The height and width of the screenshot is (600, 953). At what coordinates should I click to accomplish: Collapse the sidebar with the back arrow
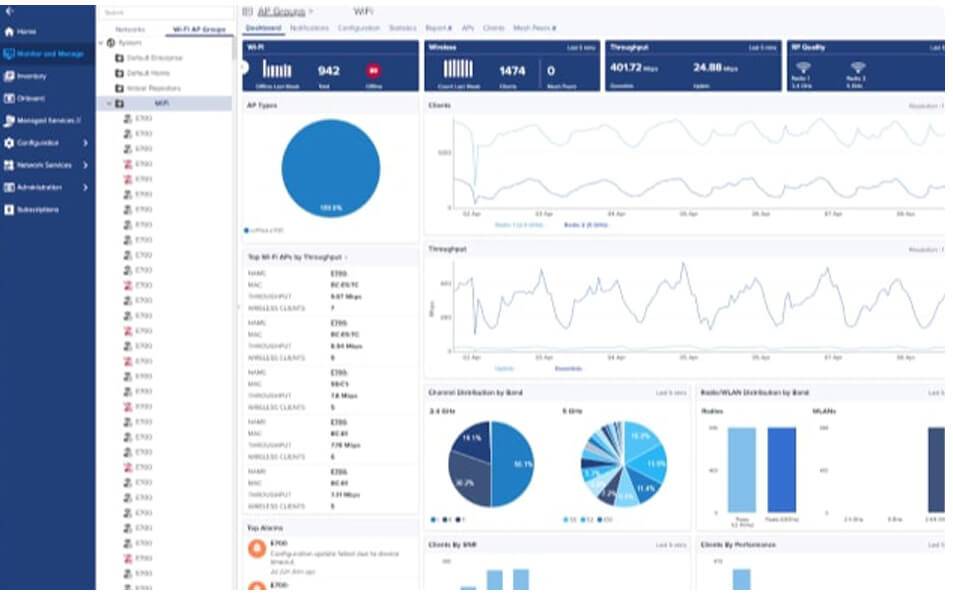point(9,11)
